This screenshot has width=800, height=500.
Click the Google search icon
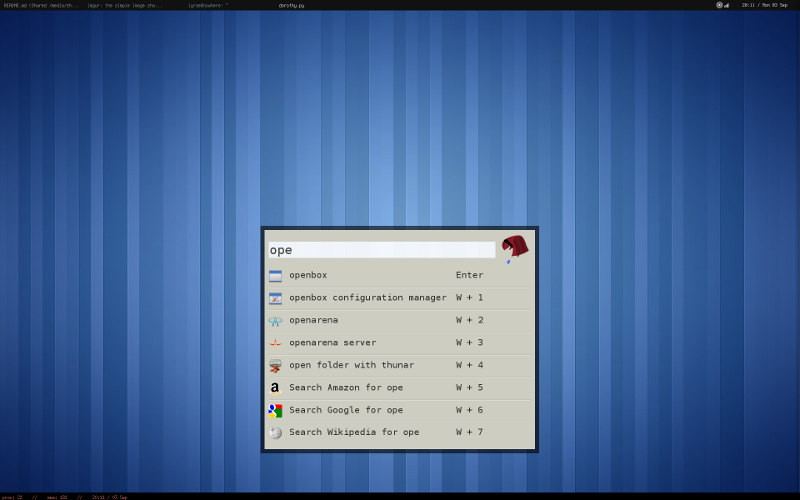tap(276, 410)
